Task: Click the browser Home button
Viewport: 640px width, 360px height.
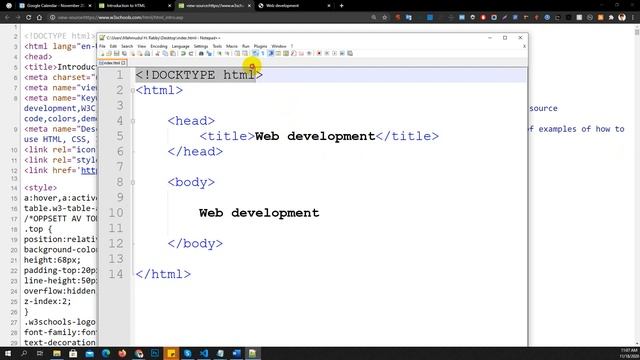Action: coord(40,18)
